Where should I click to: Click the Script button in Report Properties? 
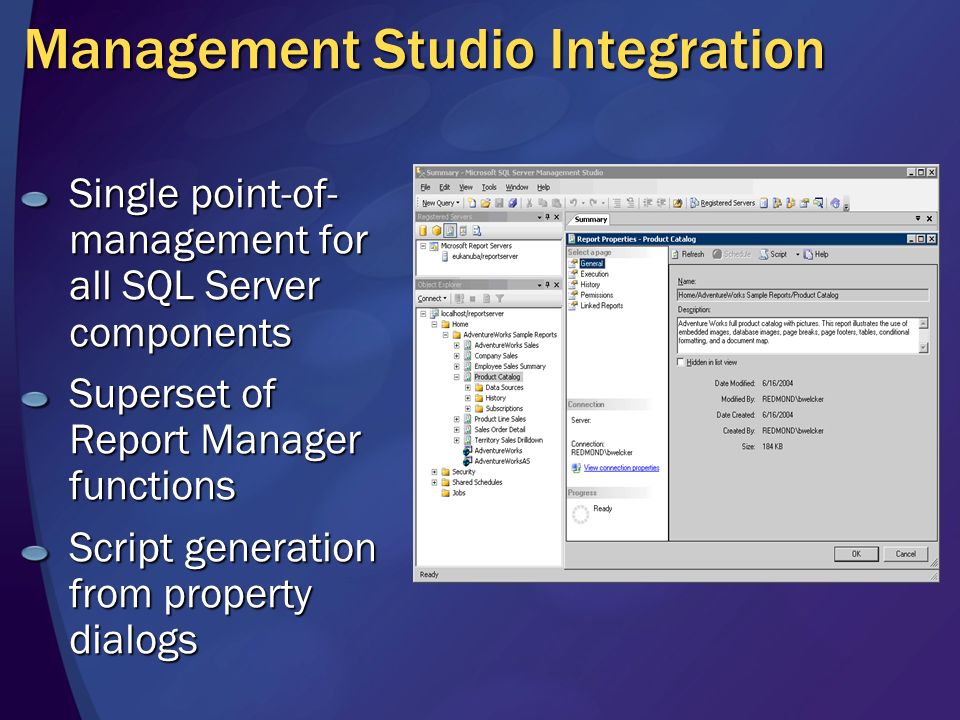point(773,254)
